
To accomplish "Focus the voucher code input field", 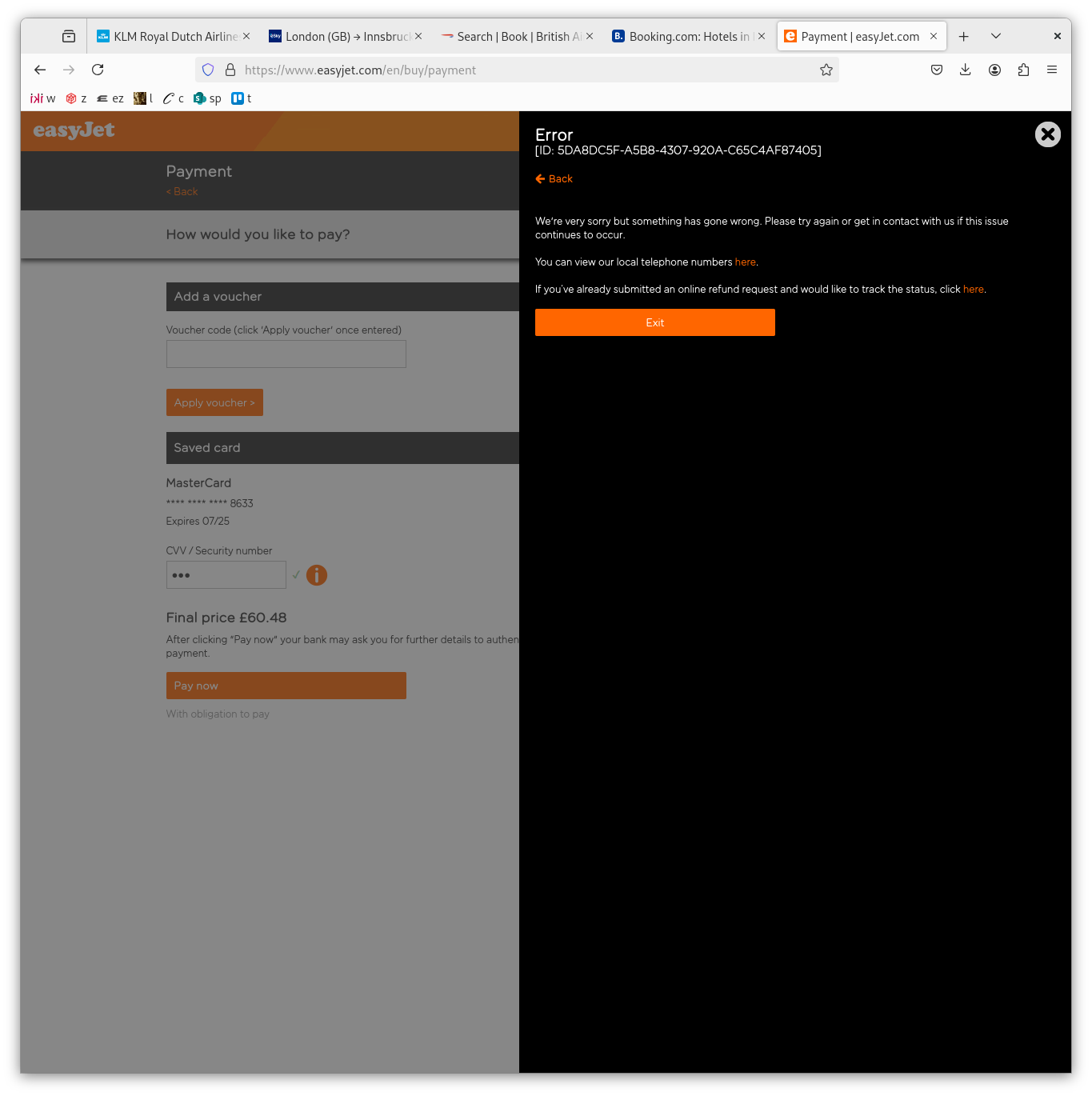I will pyautogui.click(x=286, y=354).
